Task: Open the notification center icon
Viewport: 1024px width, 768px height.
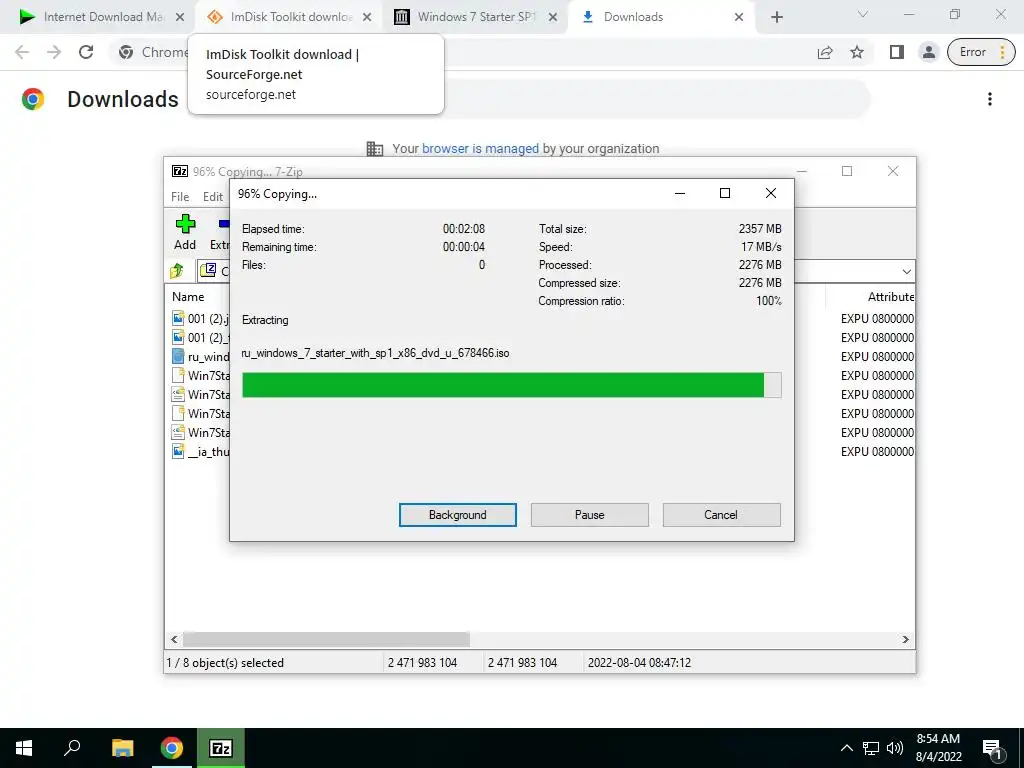Action: [x=993, y=749]
